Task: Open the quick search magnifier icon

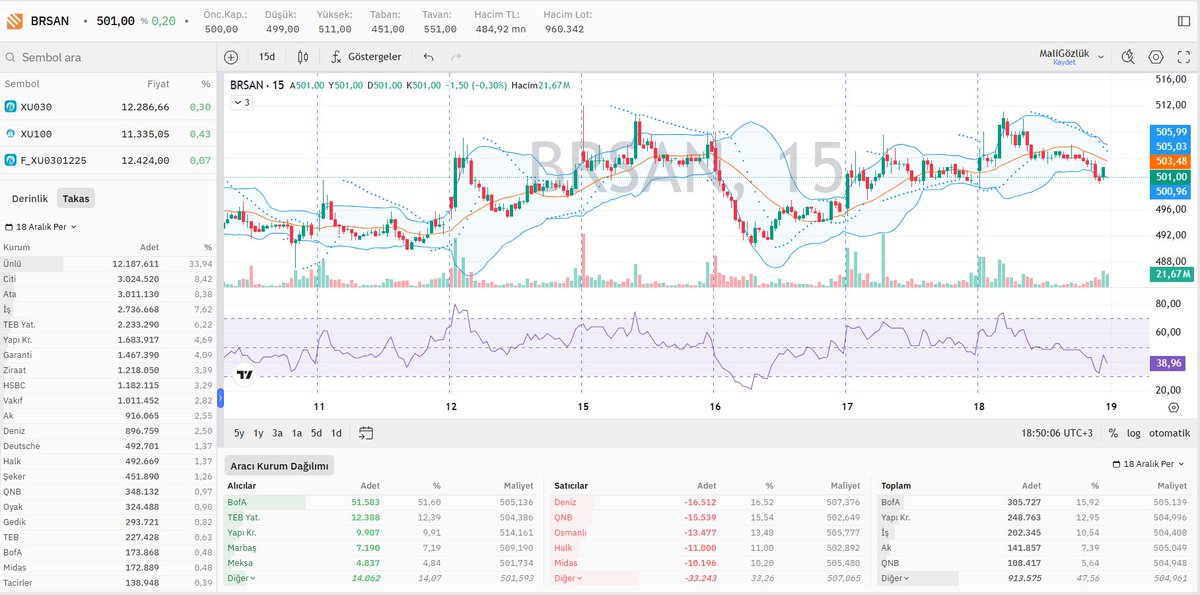Action: (x=1128, y=57)
